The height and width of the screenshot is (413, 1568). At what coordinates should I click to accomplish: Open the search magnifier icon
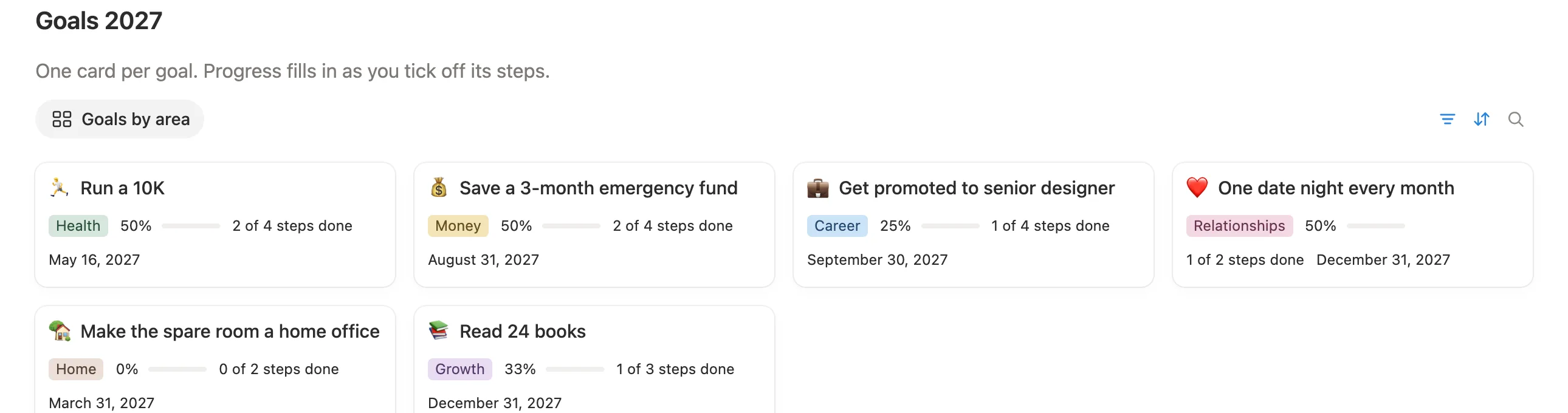(x=1516, y=119)
